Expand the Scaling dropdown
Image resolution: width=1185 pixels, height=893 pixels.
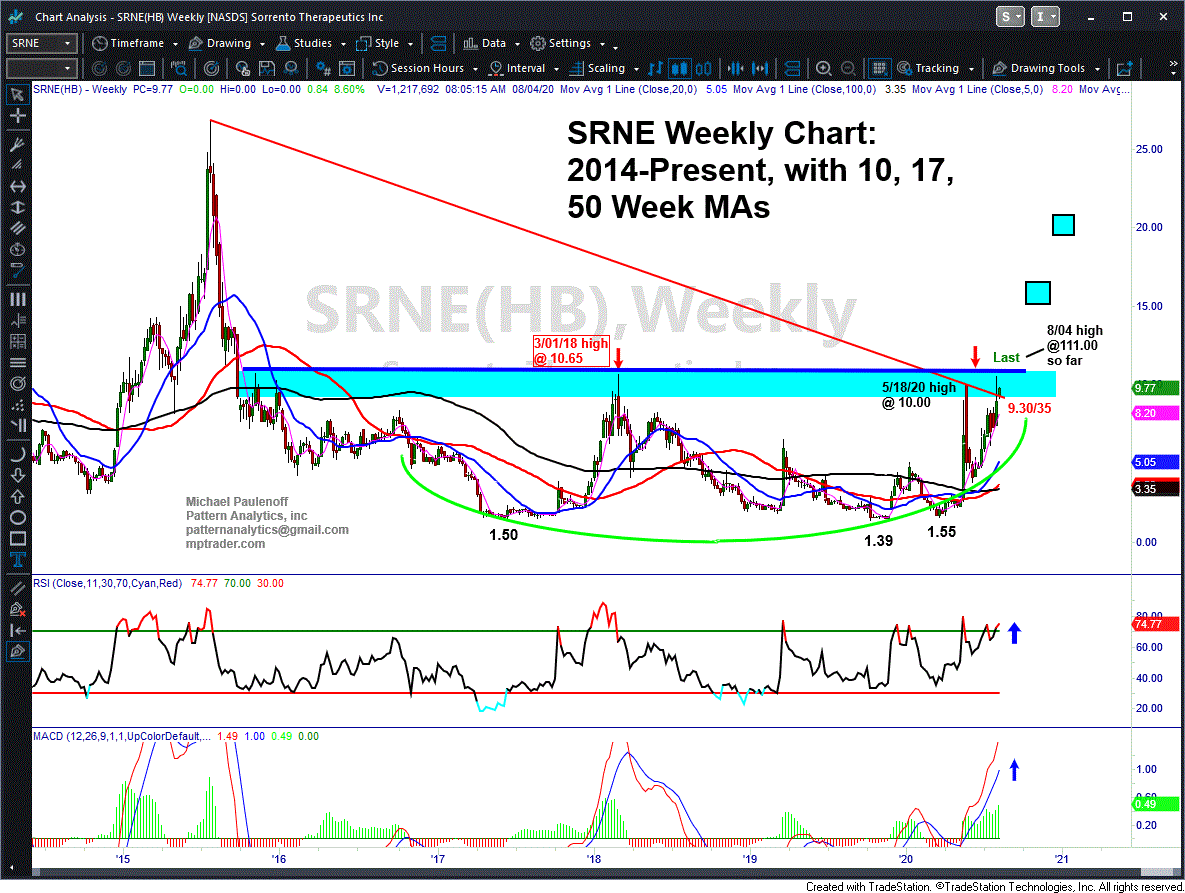pos(636,69)
